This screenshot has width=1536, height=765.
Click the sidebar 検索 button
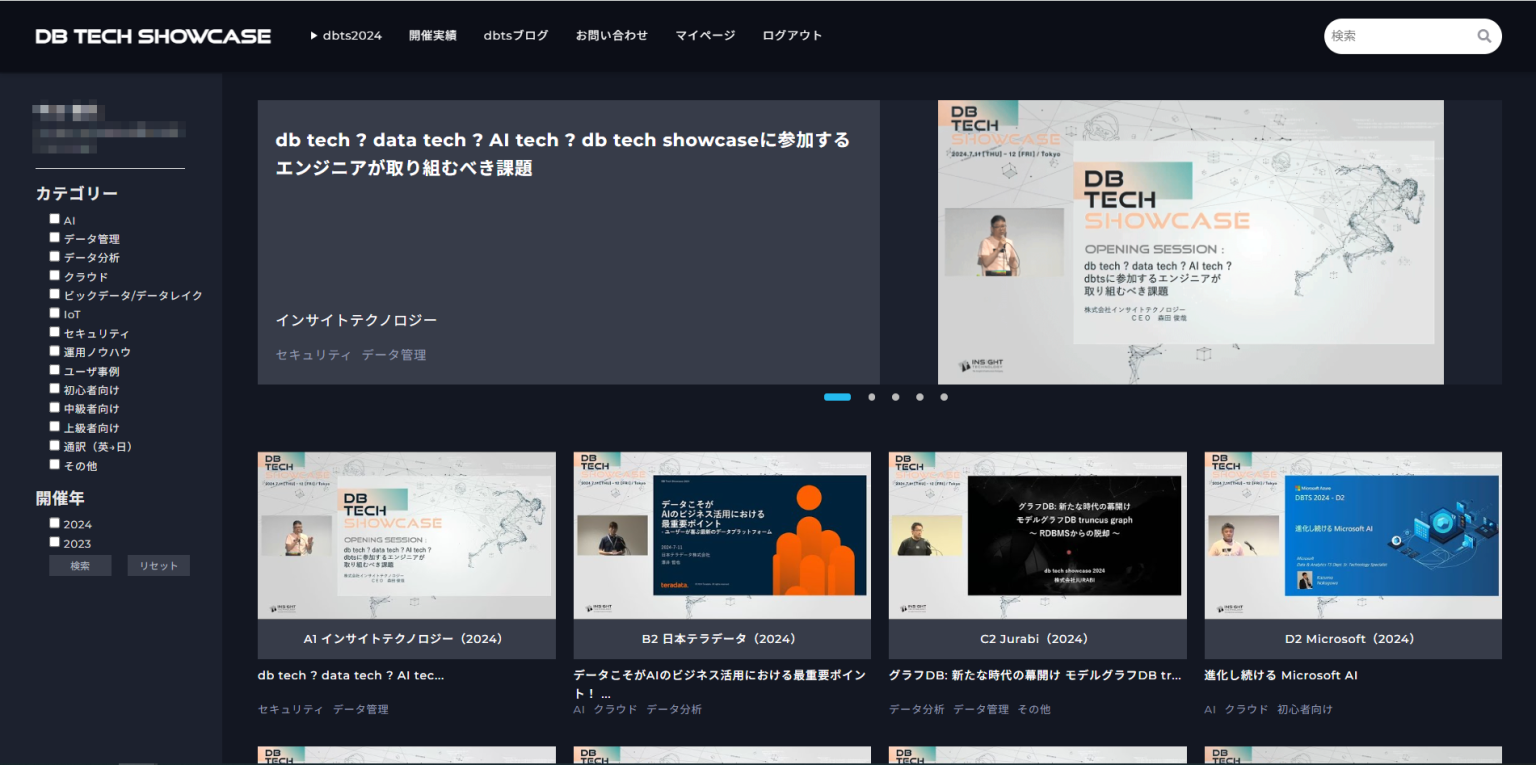coord(80,566)
